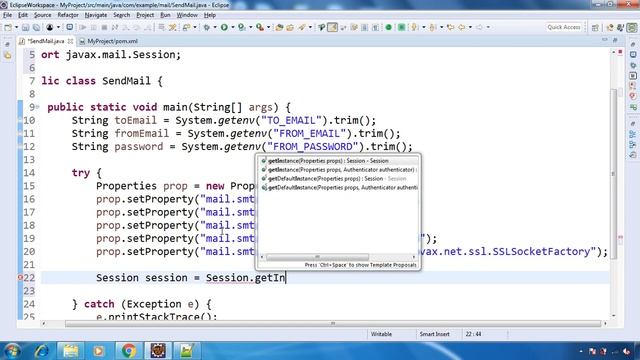This screenshot has height=360, width=640.
Task: Click the Coverage run toolbar icon
Action: (x=242, y=27)
